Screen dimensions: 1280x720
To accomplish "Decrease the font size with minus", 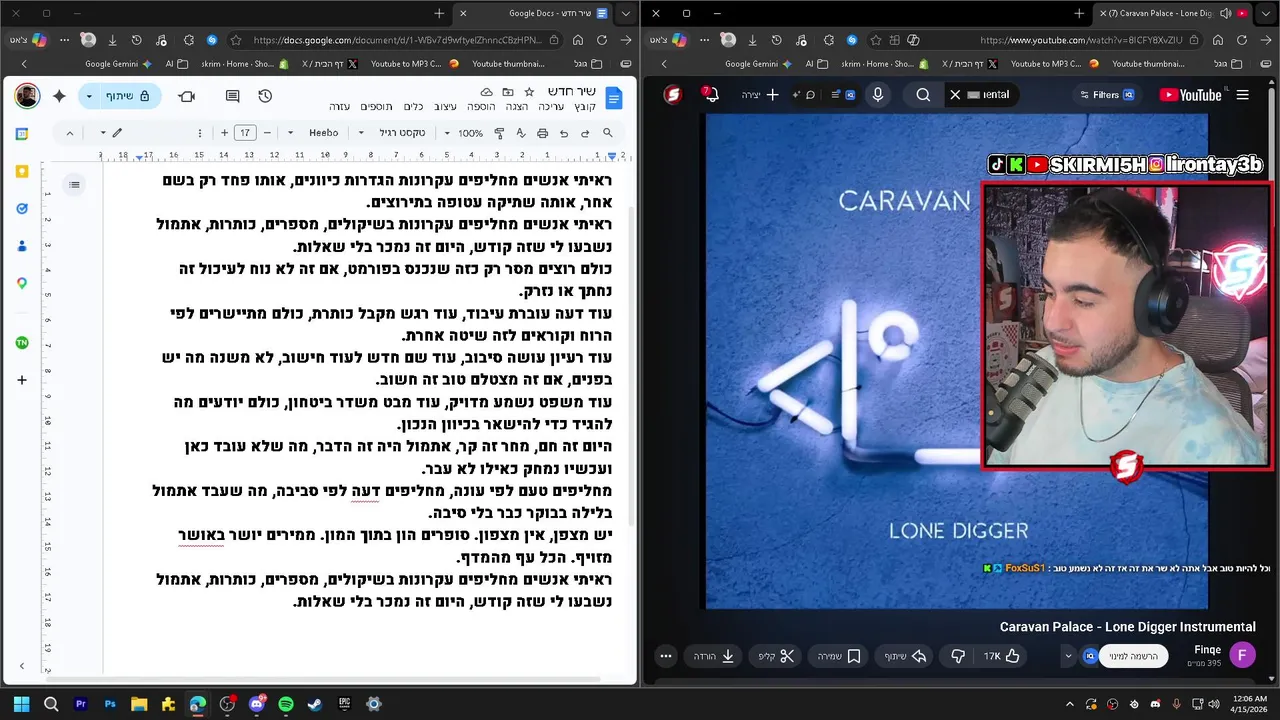I will [268, 133].
